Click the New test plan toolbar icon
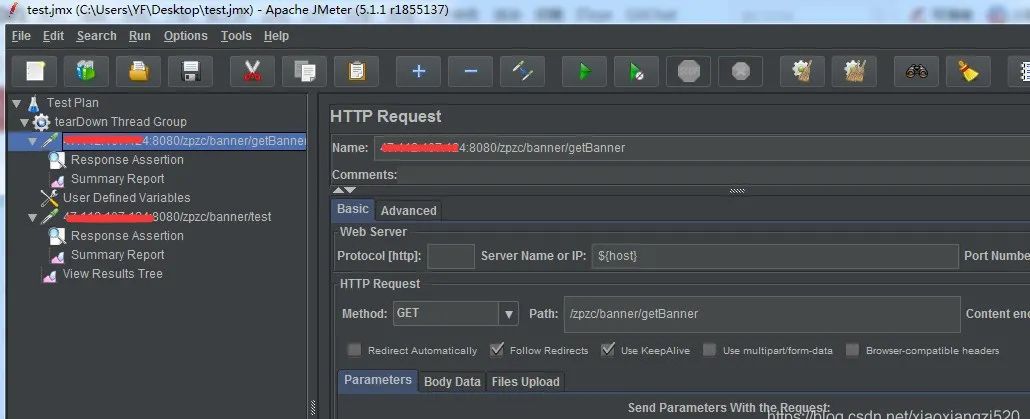Screen dimensions: 1030x419 point(34,71)
